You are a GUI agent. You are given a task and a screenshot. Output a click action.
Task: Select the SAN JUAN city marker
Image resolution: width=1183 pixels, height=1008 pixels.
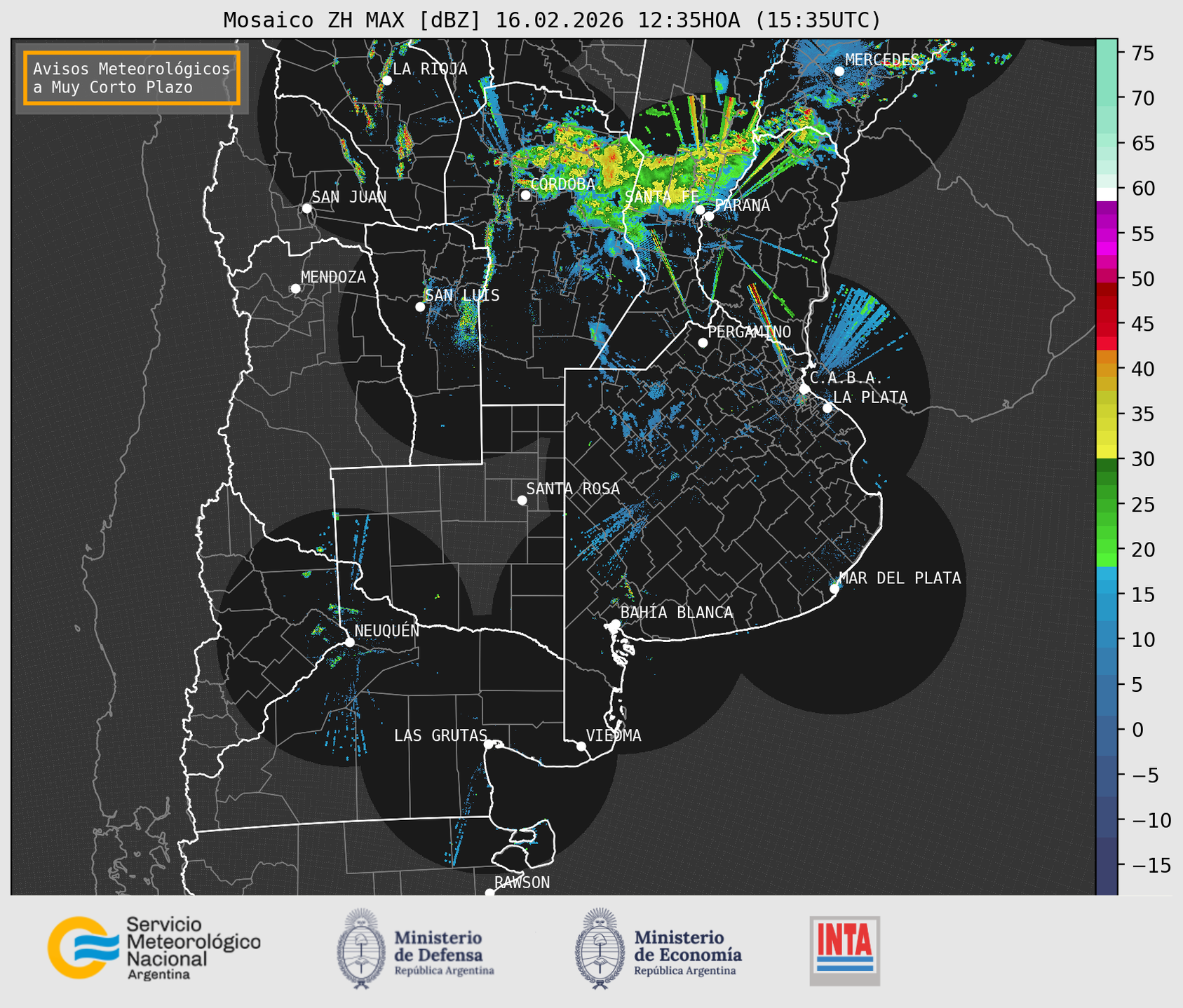click(x=306, y=208)
